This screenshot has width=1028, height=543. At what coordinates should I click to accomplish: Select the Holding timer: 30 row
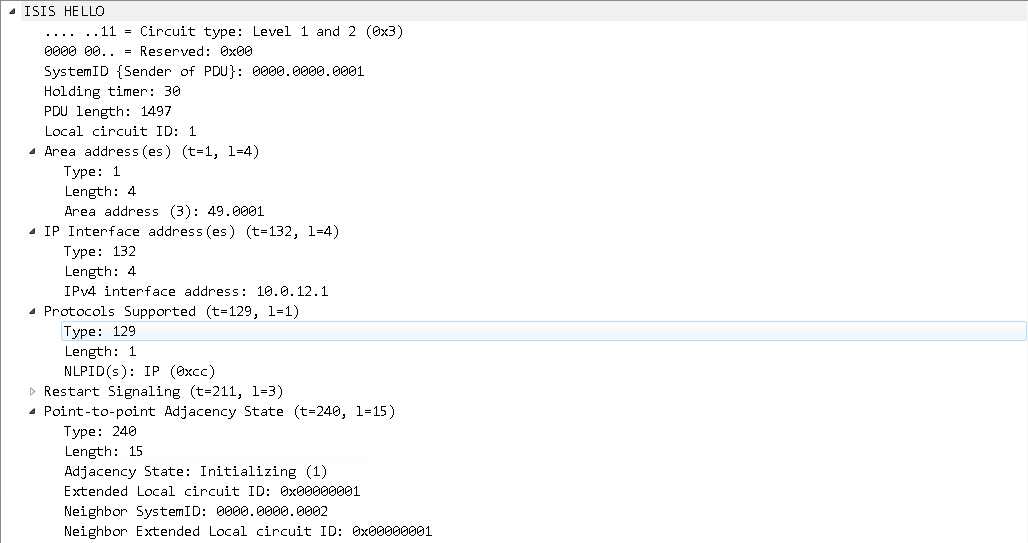112,91
